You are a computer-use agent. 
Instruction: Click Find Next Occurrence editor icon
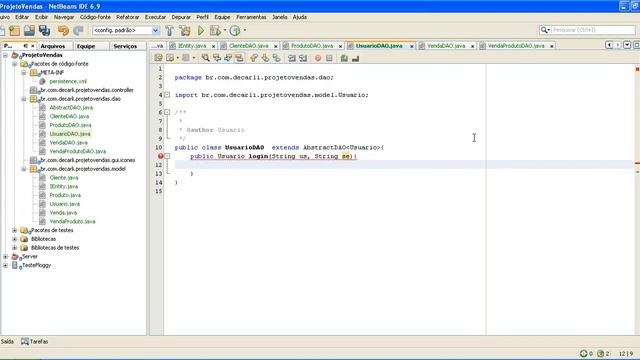228,58
